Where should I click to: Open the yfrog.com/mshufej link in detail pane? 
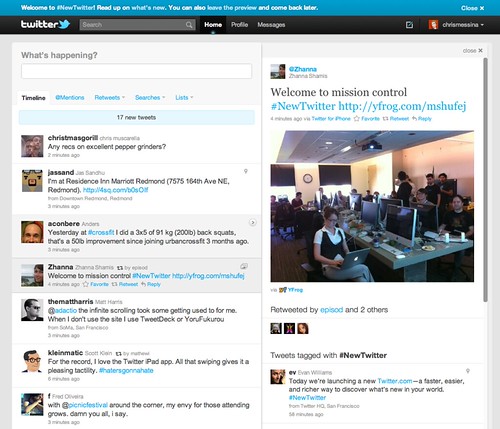click(402, 106)
